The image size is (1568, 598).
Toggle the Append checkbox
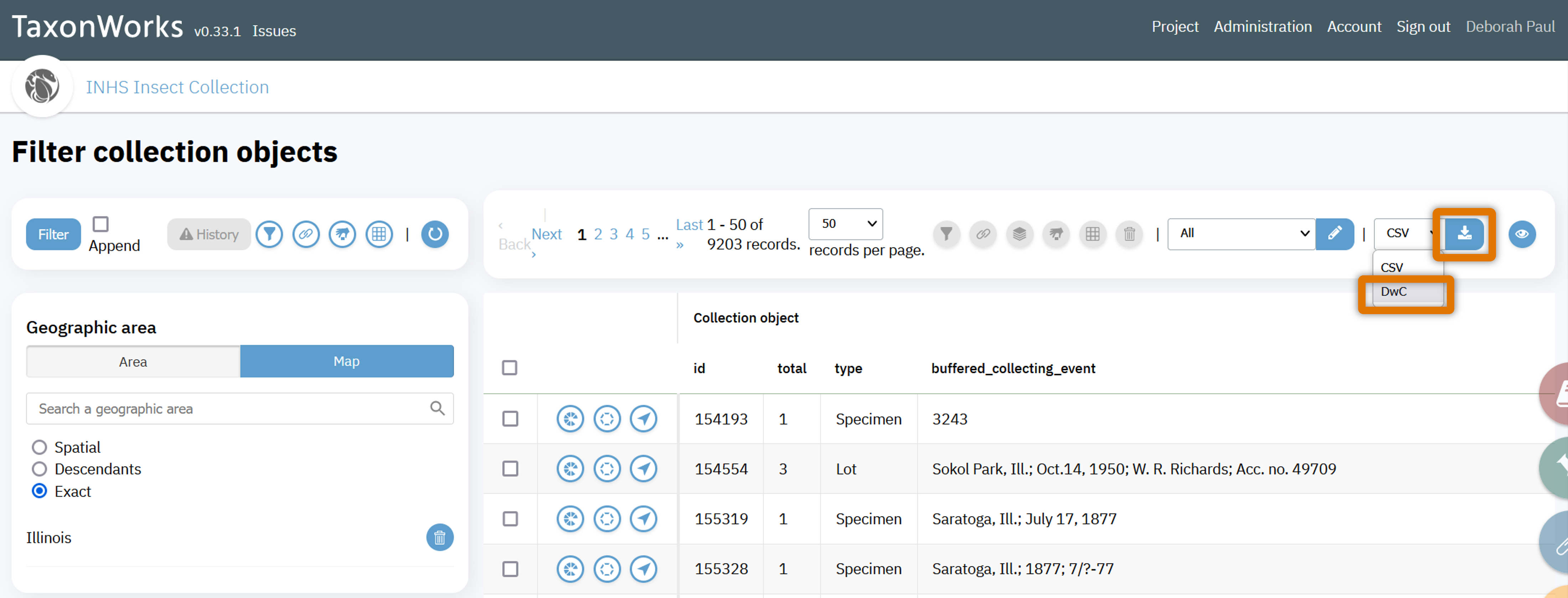tap(100, 224)
